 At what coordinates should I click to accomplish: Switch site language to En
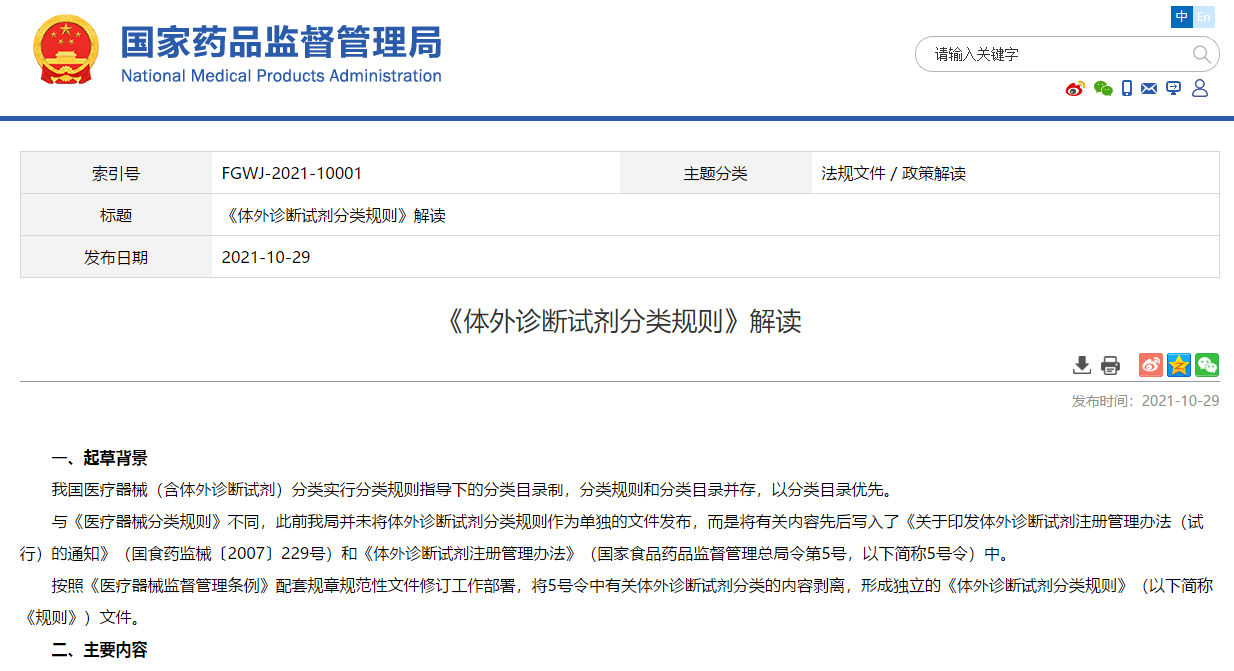click(1204, 17)
